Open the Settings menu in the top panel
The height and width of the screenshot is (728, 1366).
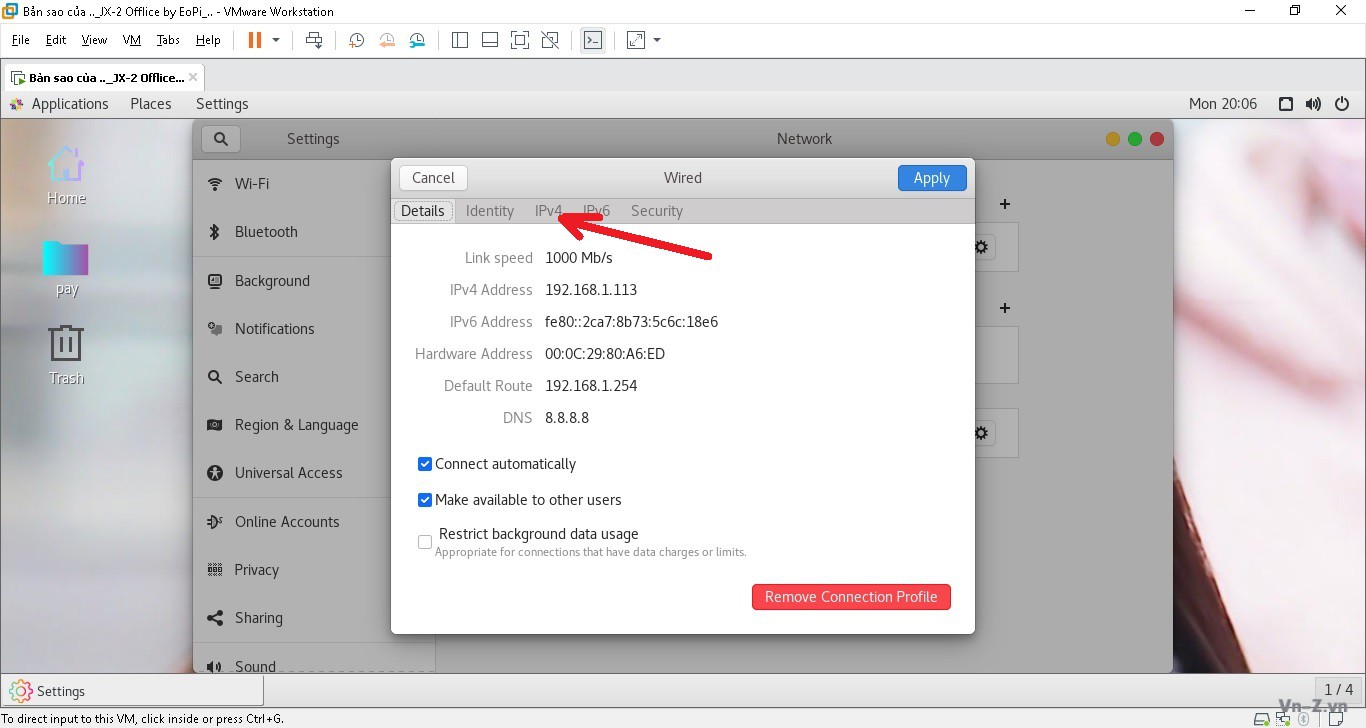pos(222,104)
